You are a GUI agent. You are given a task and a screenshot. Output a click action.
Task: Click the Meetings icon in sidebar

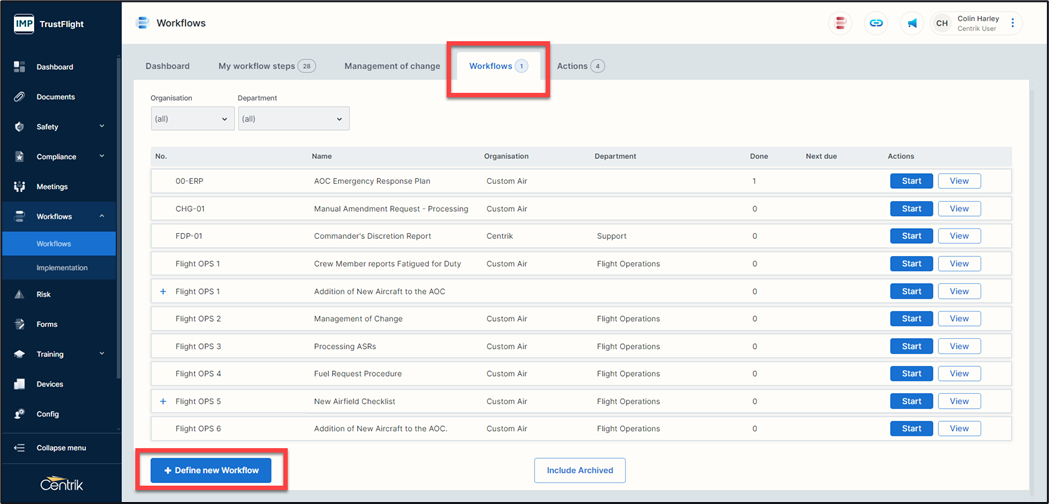click(x=19, y=187)
